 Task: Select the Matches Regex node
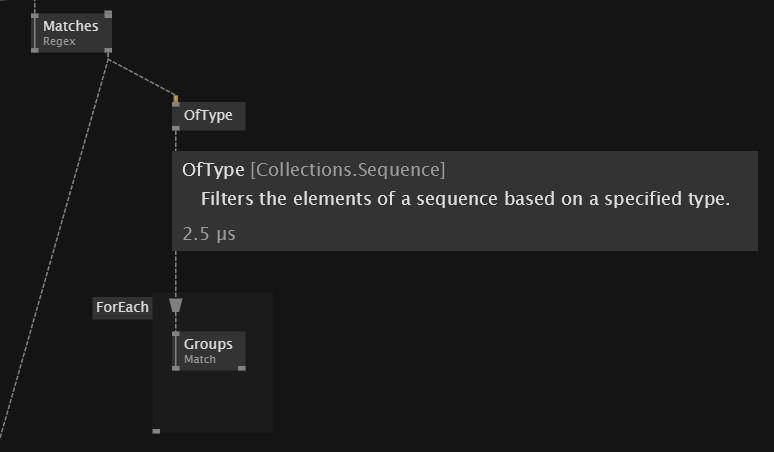click(71, 33)
